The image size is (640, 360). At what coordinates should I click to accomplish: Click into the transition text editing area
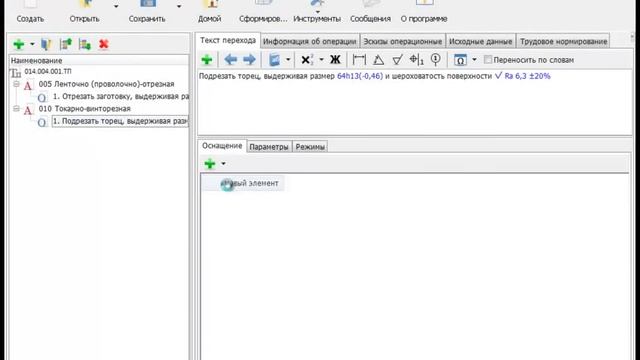pyautogui.click(x=415, y=102)
